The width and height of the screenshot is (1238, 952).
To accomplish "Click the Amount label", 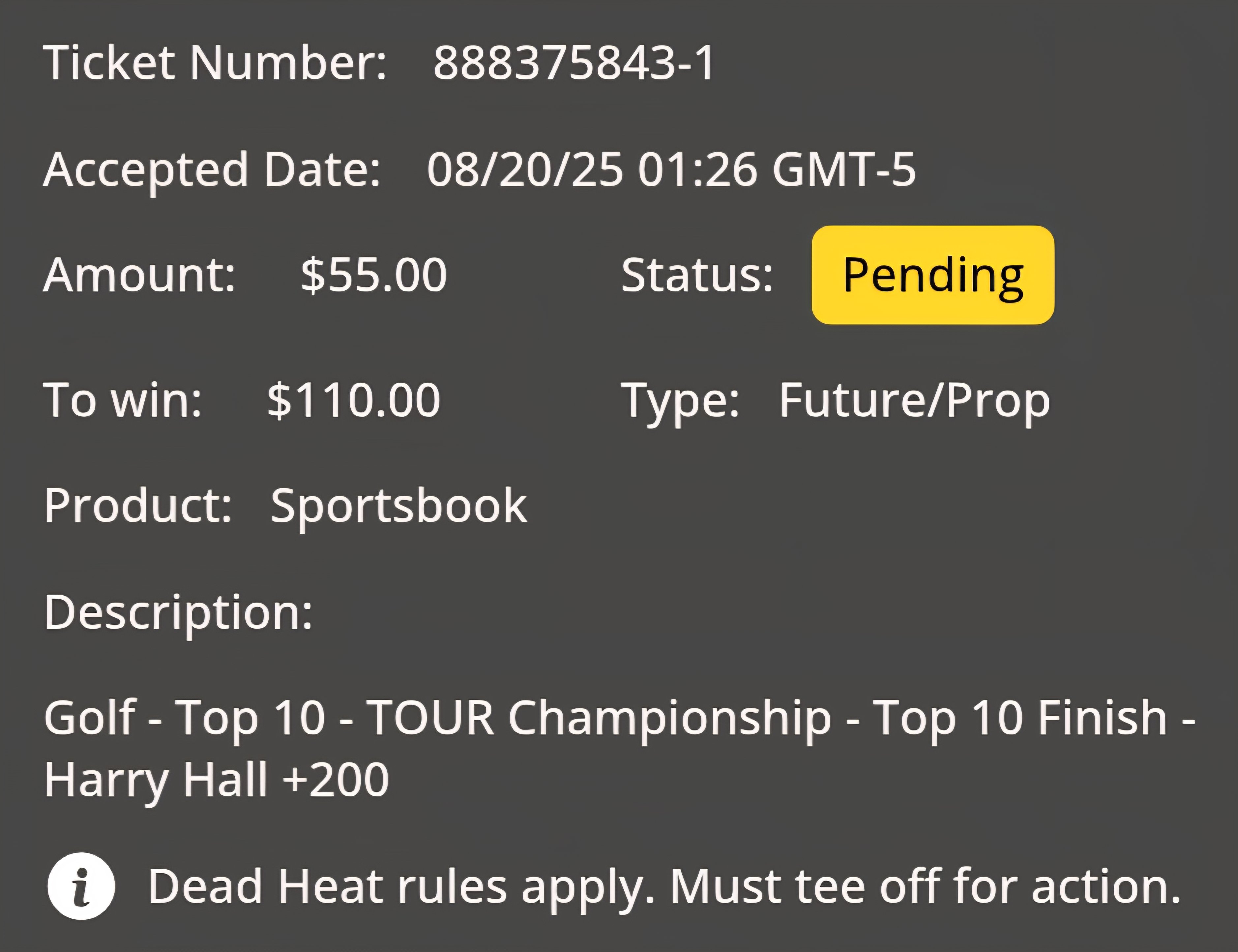I will point(139,275).
